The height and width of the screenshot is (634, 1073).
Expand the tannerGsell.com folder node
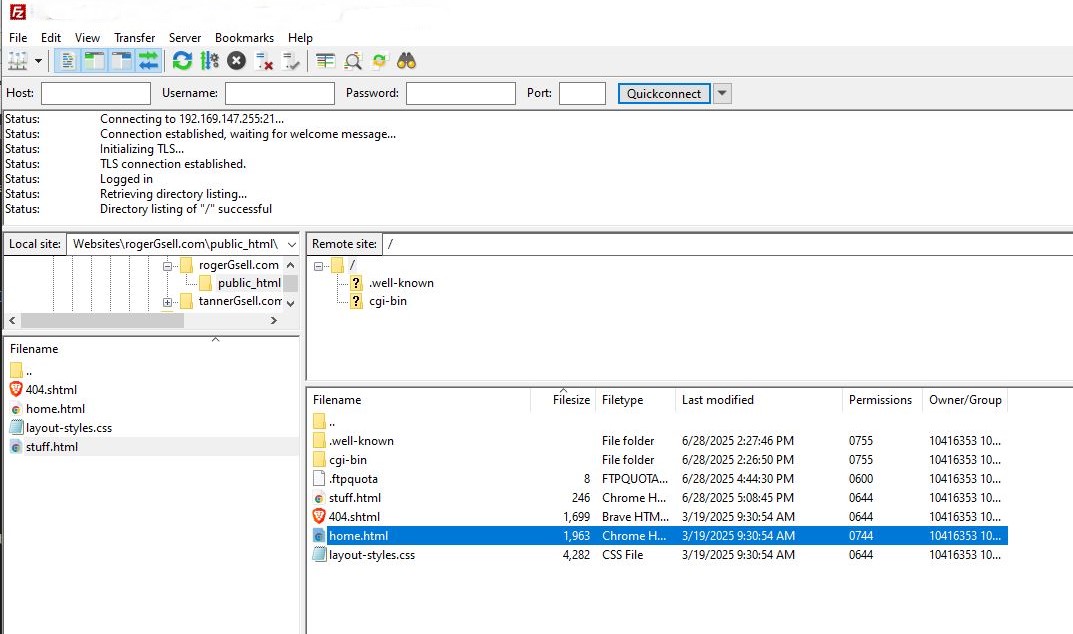[x=168, y=301]
